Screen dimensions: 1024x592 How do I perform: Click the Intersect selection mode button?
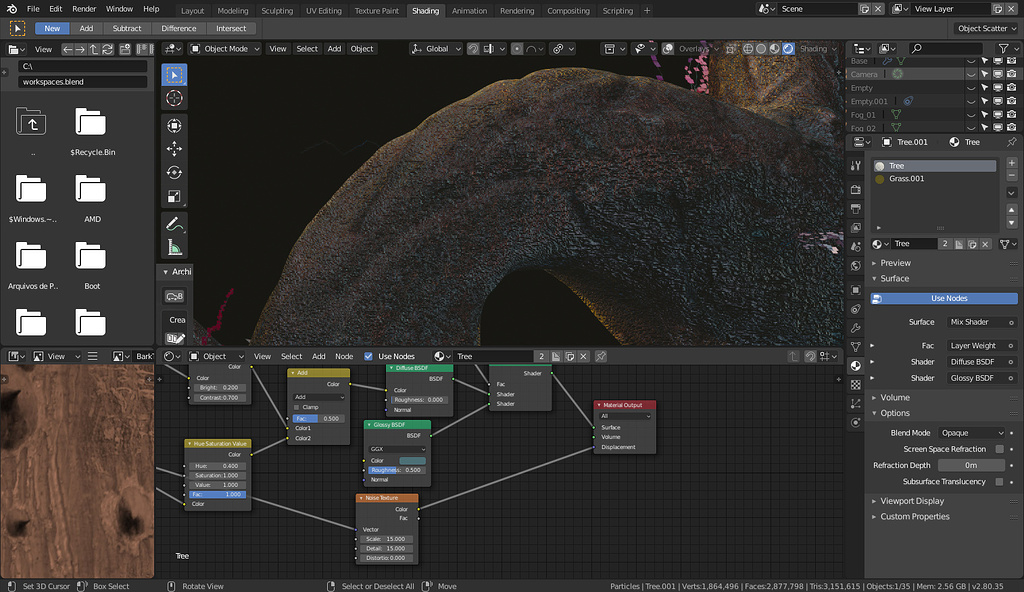click(231, 28)
